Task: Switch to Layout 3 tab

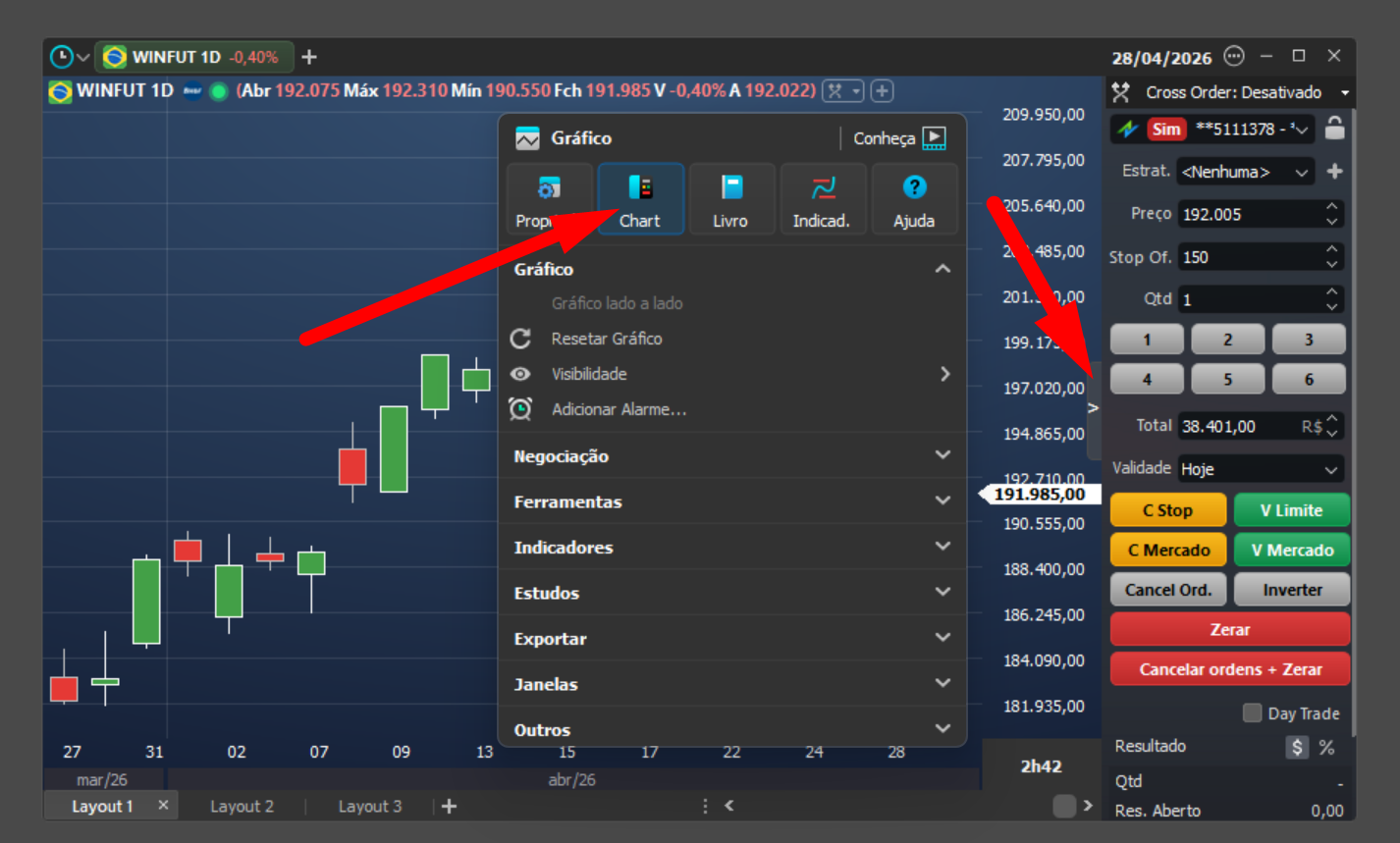Action: click(x=370, y=806)
